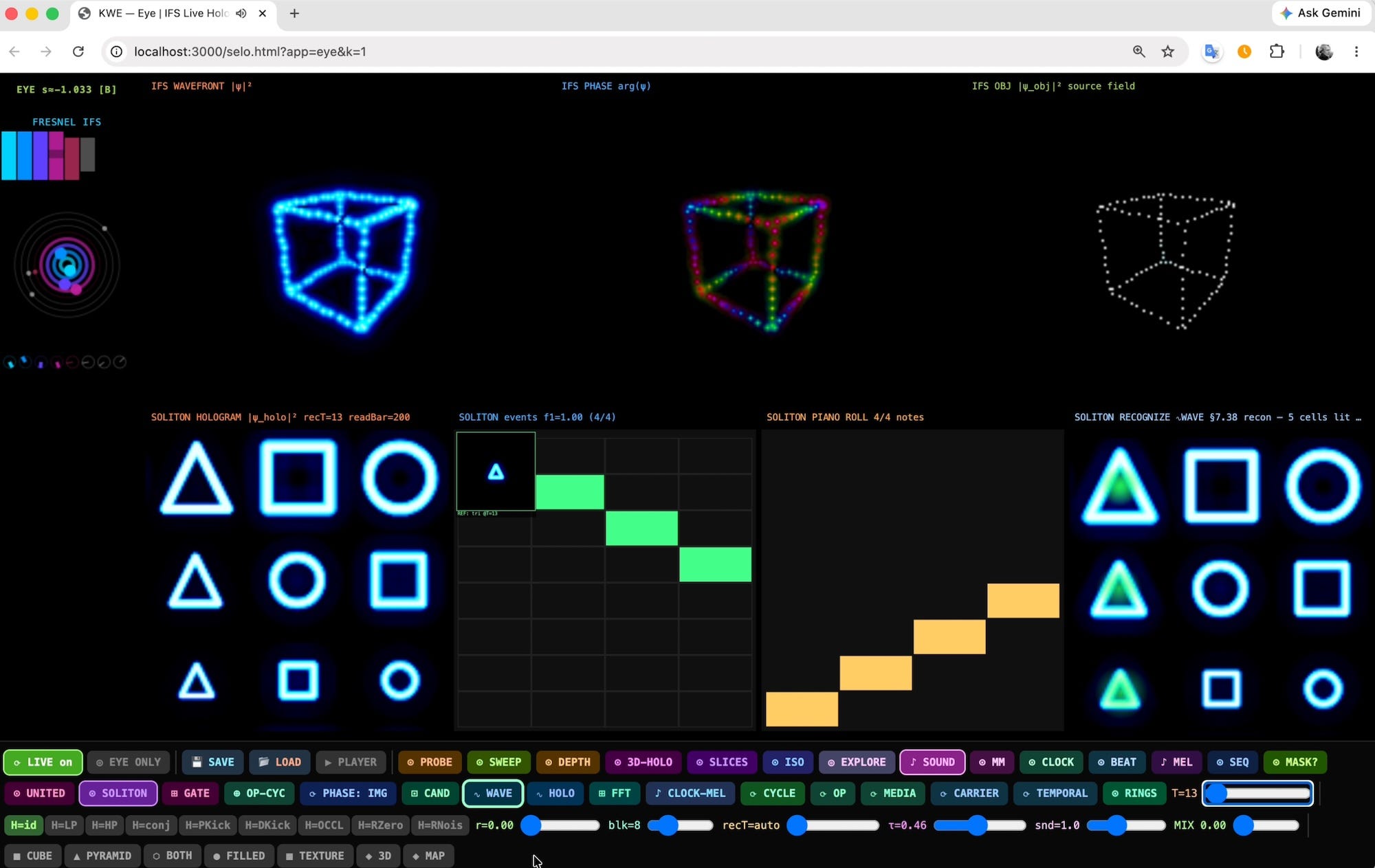
Task: Select the H=RZero filter
Action: [x=380, y=825]
